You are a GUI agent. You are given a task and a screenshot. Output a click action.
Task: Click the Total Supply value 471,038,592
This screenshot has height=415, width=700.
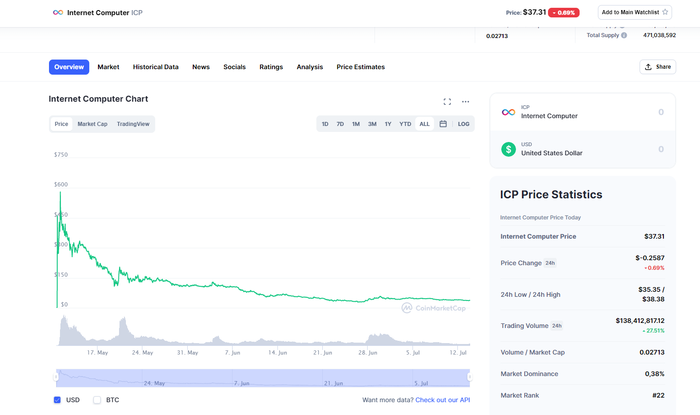pos(659,35)
